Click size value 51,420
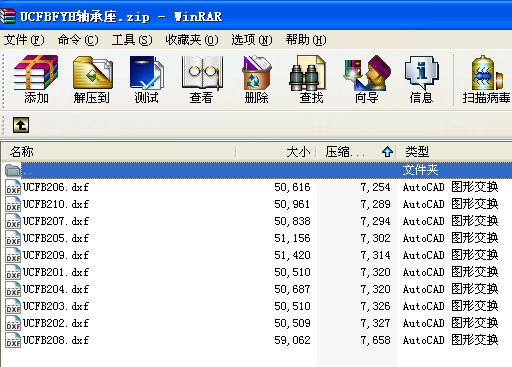 coord(292,255)
